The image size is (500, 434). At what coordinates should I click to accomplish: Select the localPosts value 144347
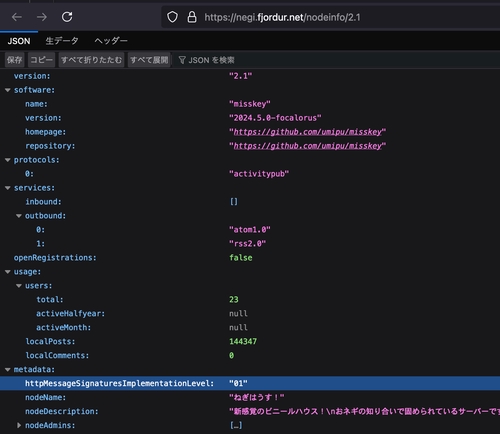[243, 341]
